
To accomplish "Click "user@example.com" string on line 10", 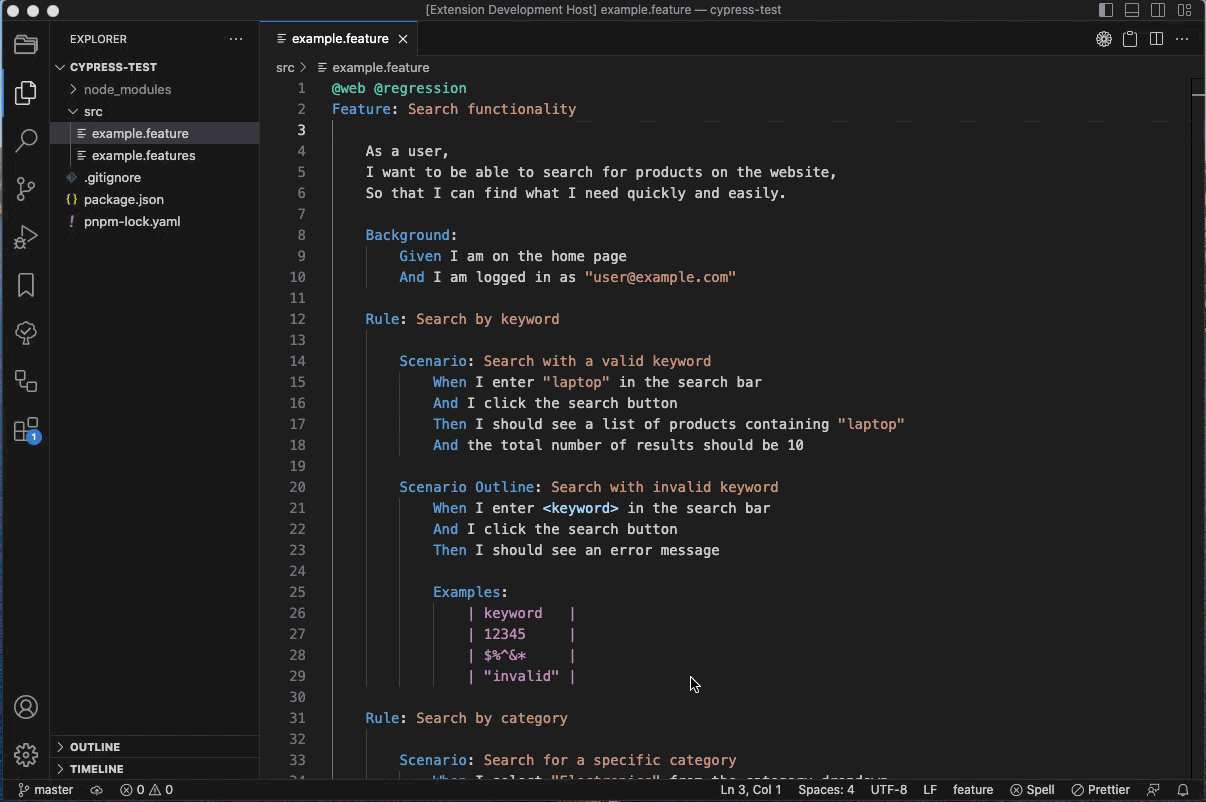I will pyautogui.click(x=660, y=277).
